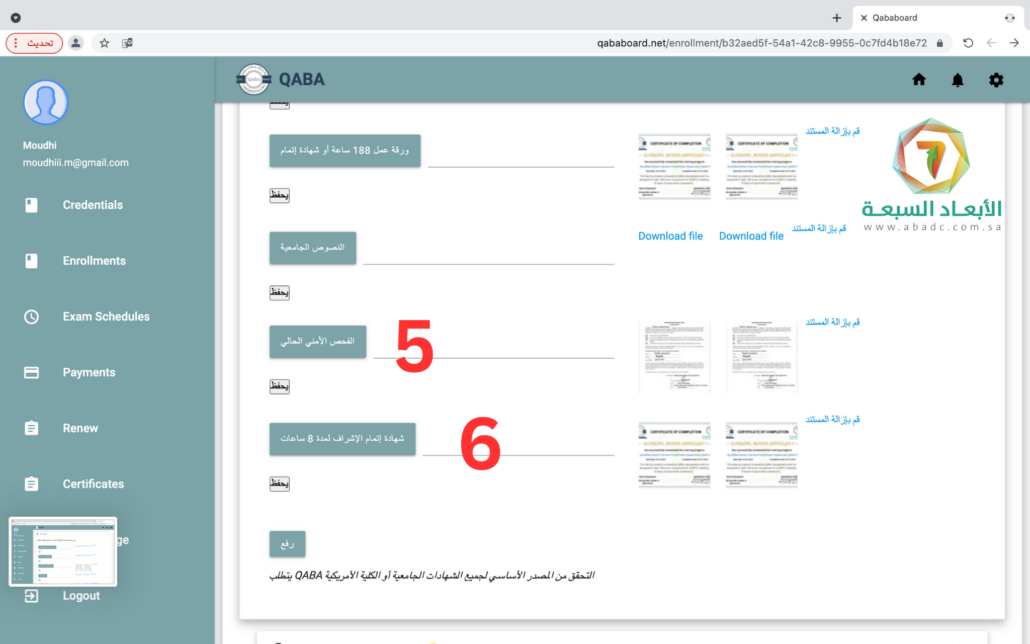Viewport: 1030px width, 644px height.
Task: Open the floating screenshot preview thumbnail
Action: (63, 551)
